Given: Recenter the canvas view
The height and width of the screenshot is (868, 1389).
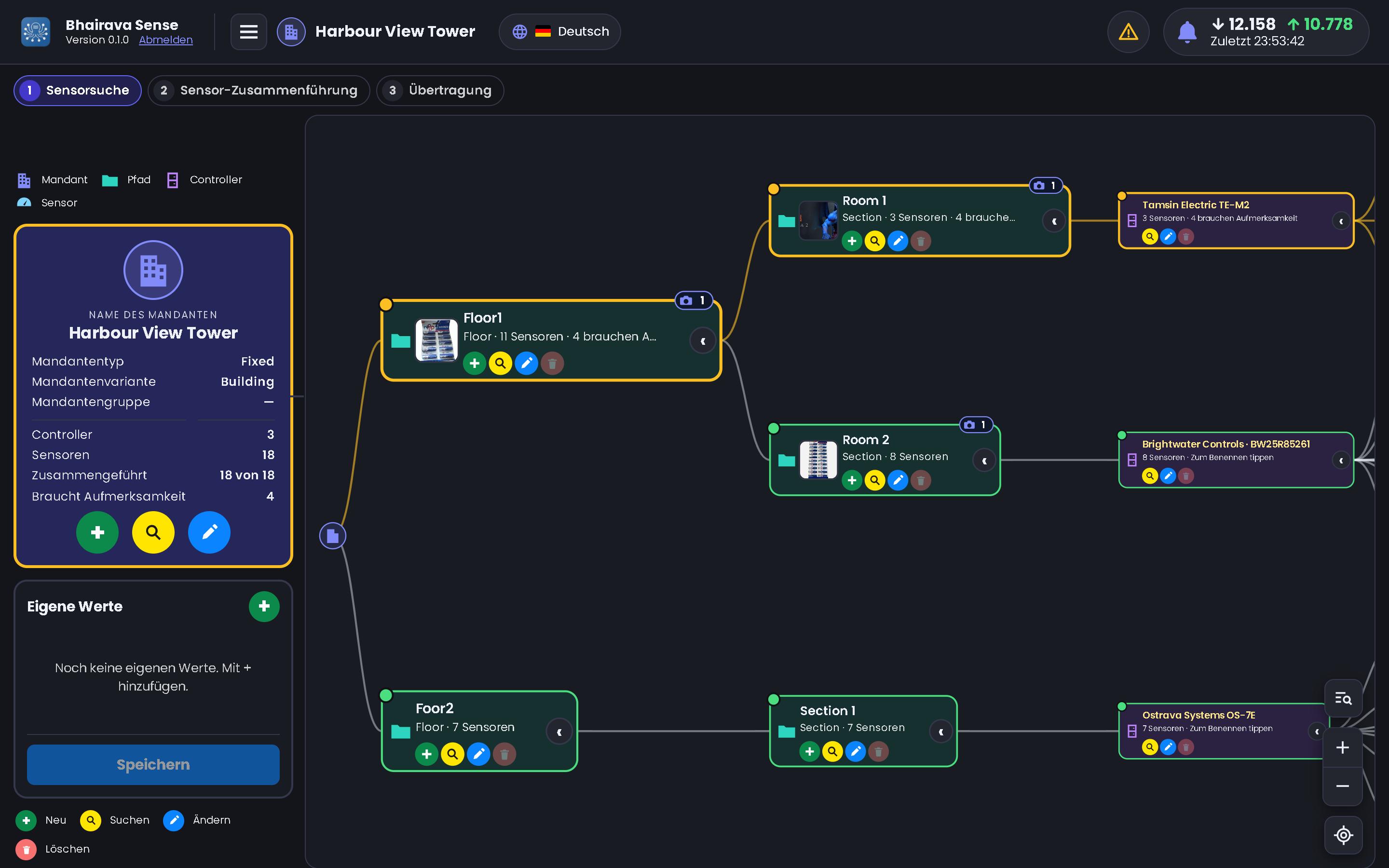Looking at the screenshot, I should tap(1343, 835).
